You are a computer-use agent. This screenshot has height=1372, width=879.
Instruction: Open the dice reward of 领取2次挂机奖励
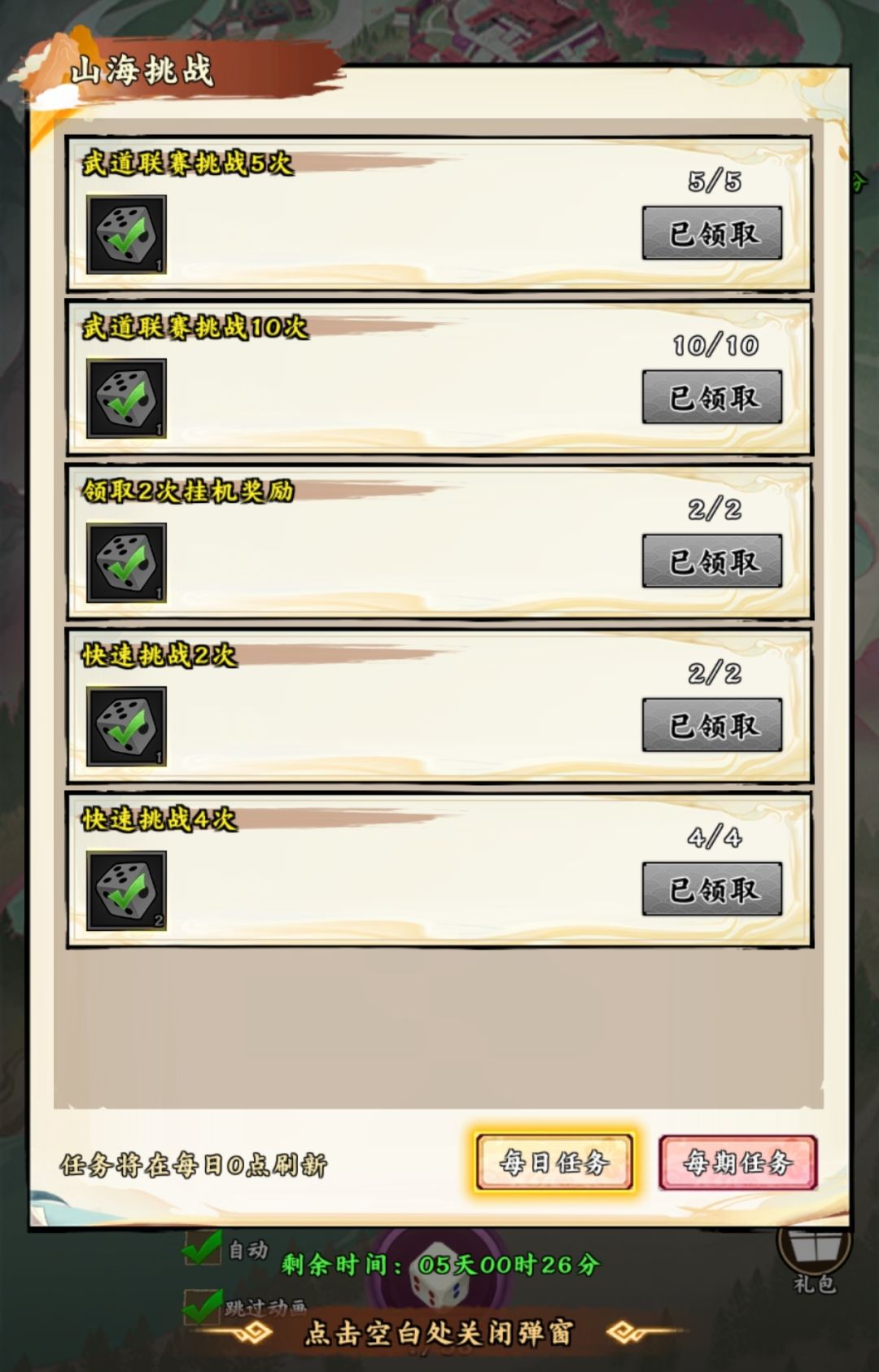(x=126, y=562)
